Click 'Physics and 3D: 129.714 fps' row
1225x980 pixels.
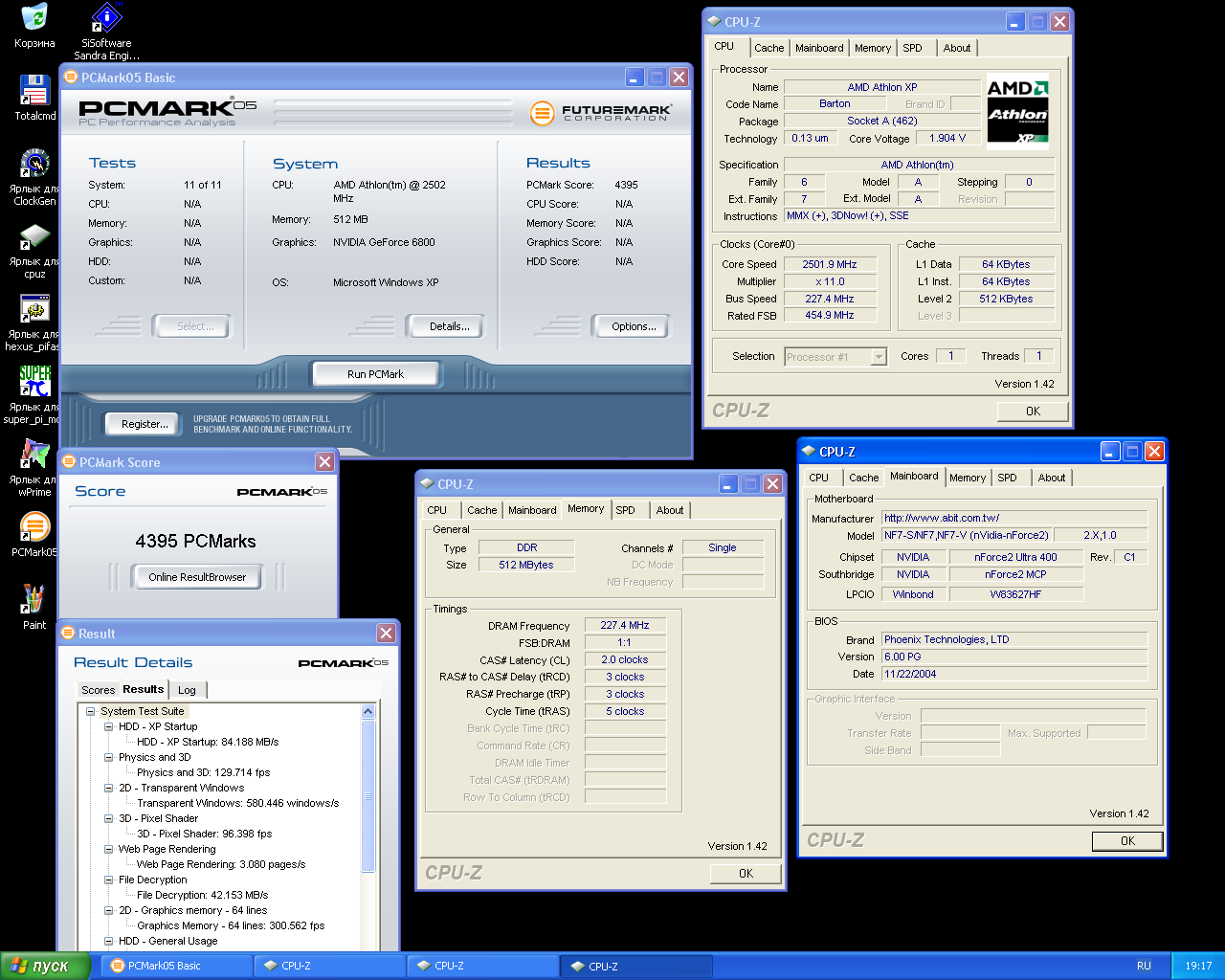pos(203,772)
